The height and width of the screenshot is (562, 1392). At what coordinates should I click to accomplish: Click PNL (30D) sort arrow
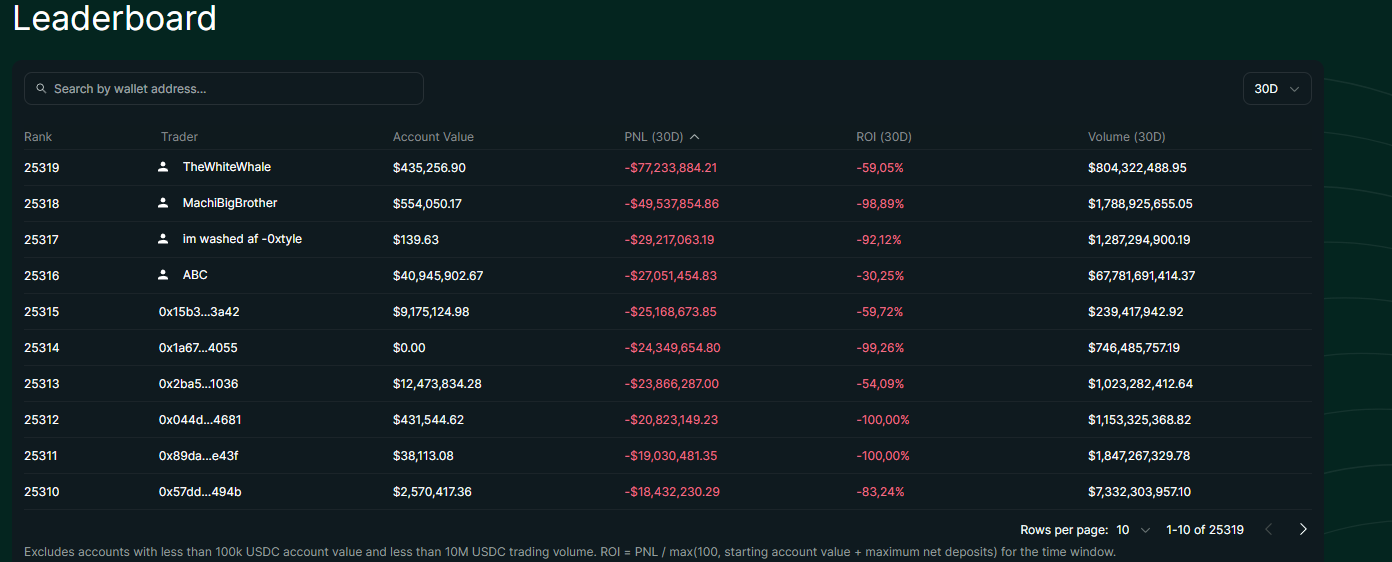(694, 137)
